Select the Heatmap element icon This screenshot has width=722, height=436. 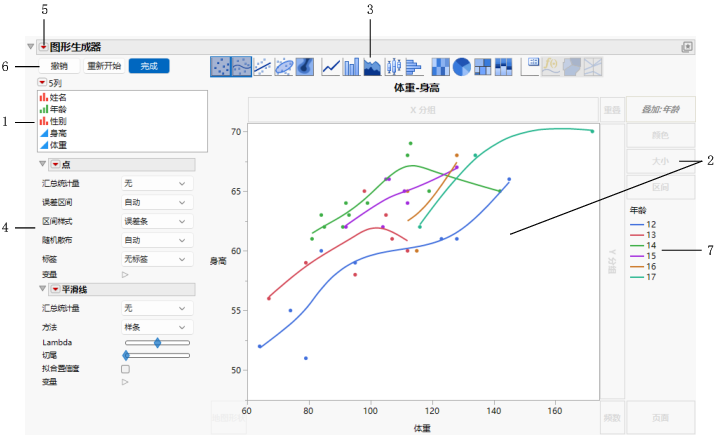coord(441,67)
